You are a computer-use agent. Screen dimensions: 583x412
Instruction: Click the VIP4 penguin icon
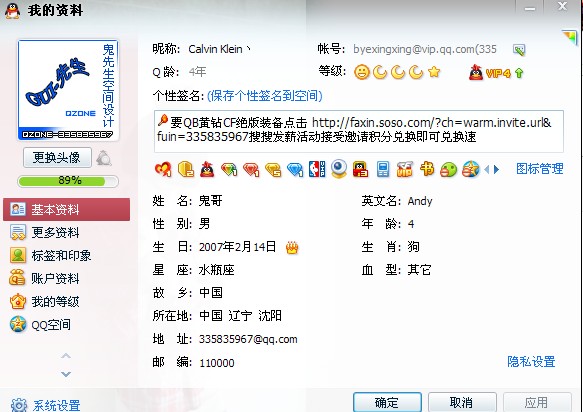476,73
